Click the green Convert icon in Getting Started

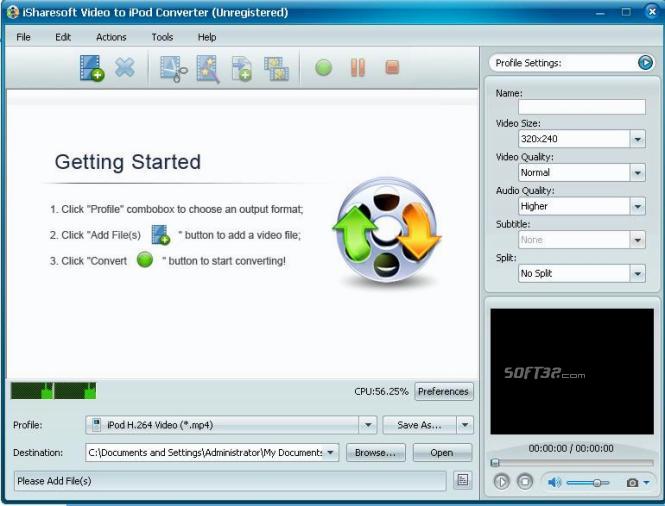(145, 260)
